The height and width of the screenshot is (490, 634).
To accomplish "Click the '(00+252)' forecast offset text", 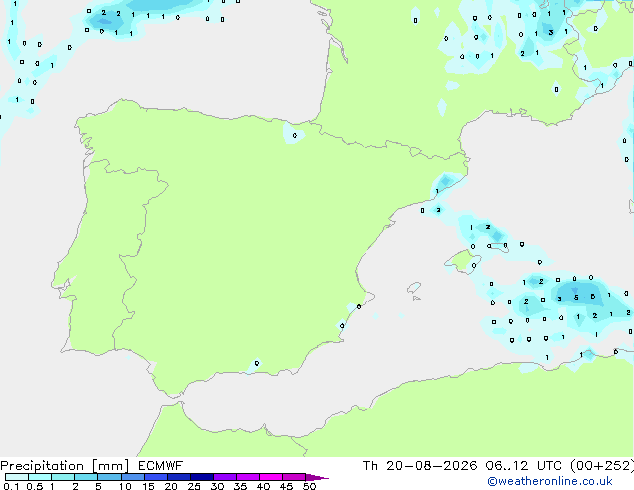I will click(602, 466).
